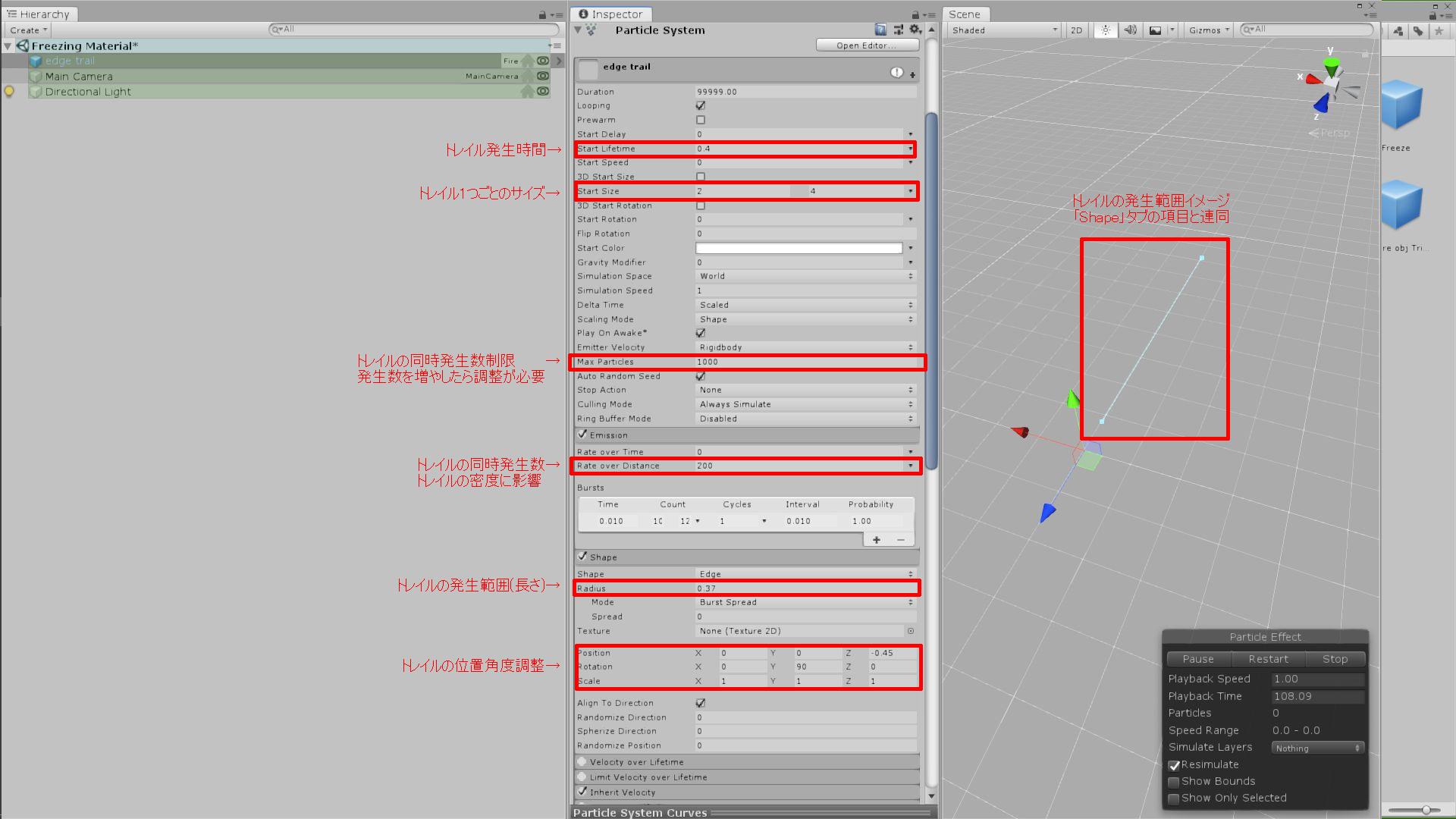Open the Simulation Space dropdown
Viewport: 1456px width, 819px height.
(x=806, y=276)
